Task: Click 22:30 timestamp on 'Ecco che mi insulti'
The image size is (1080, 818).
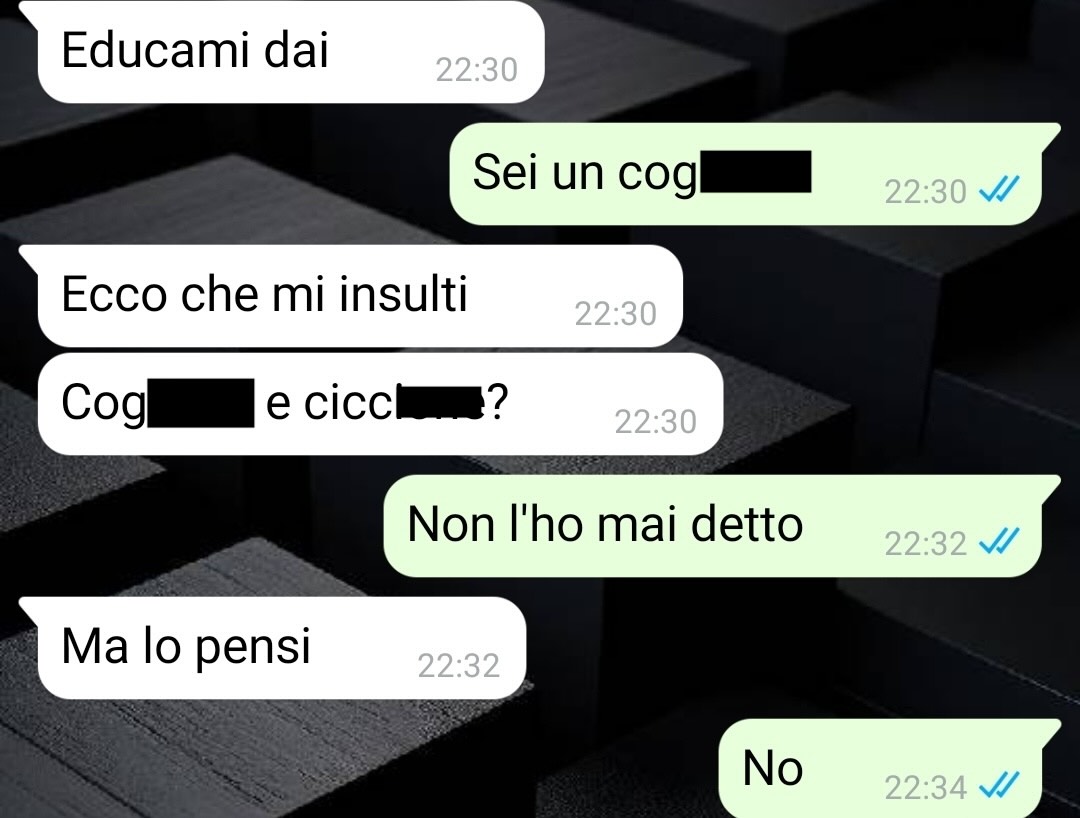Action: point(616,314)
